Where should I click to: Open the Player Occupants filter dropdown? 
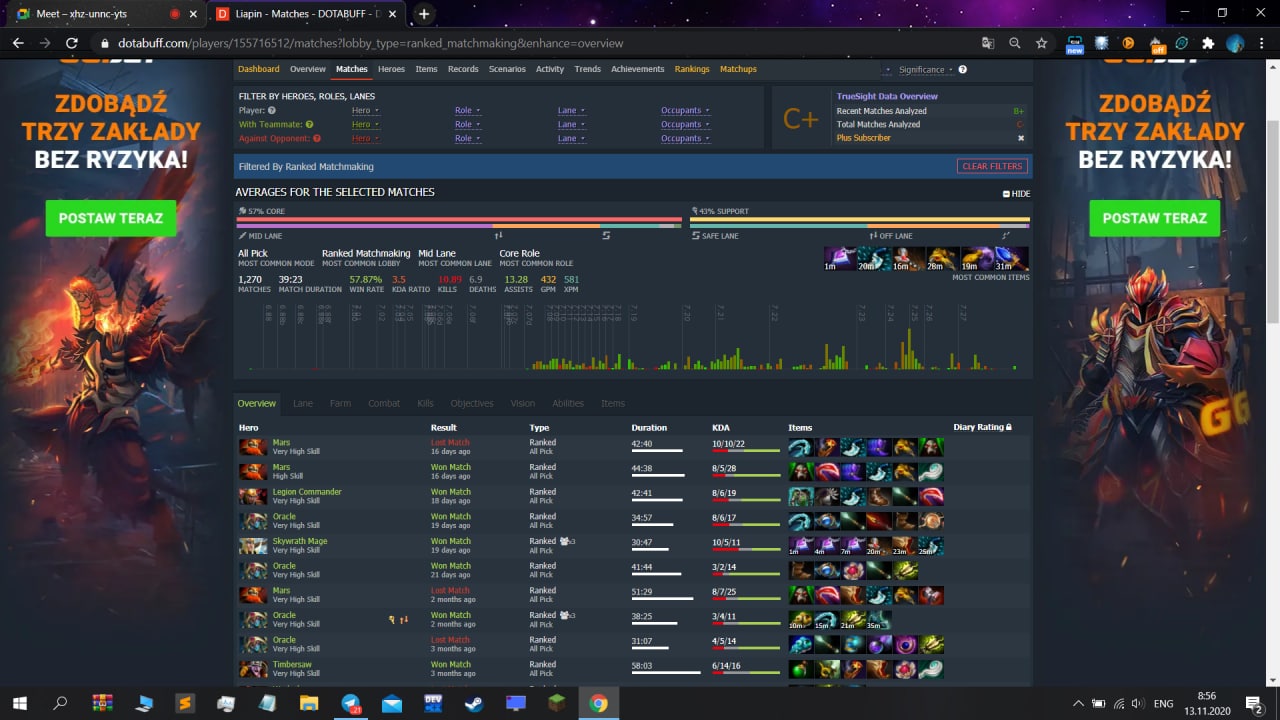tap(685, 111)
